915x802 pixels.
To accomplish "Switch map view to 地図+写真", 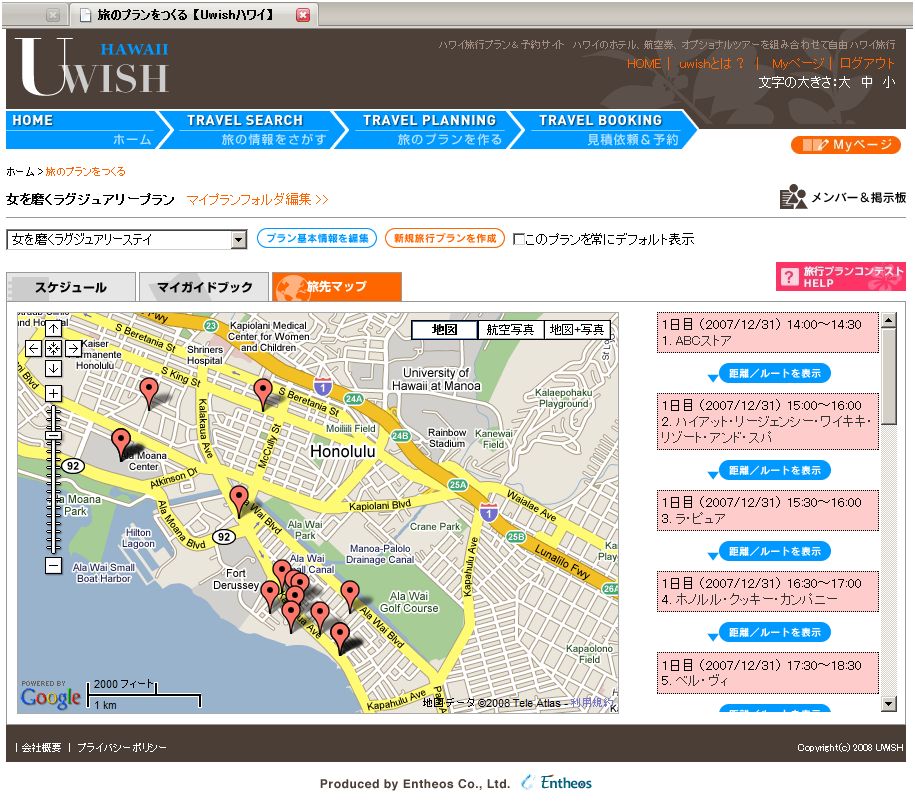I will pyautogui.click(x=577, y=330).
